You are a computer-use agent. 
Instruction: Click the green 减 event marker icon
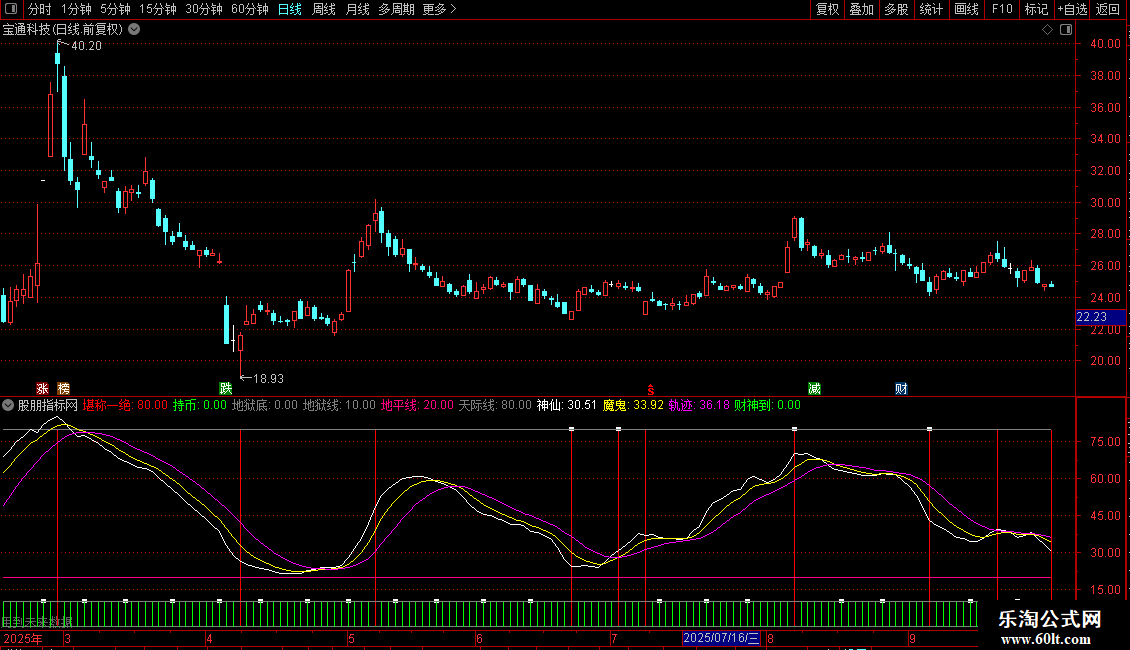(x=815, y=388)
